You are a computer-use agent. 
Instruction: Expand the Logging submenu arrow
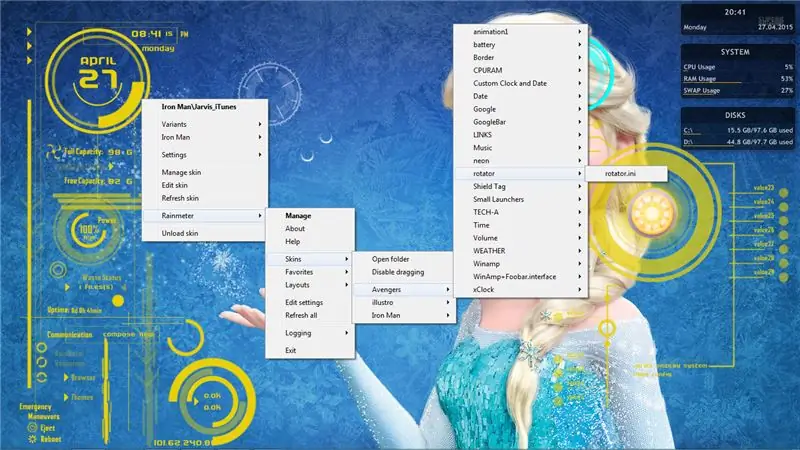[x=346, y=333]
